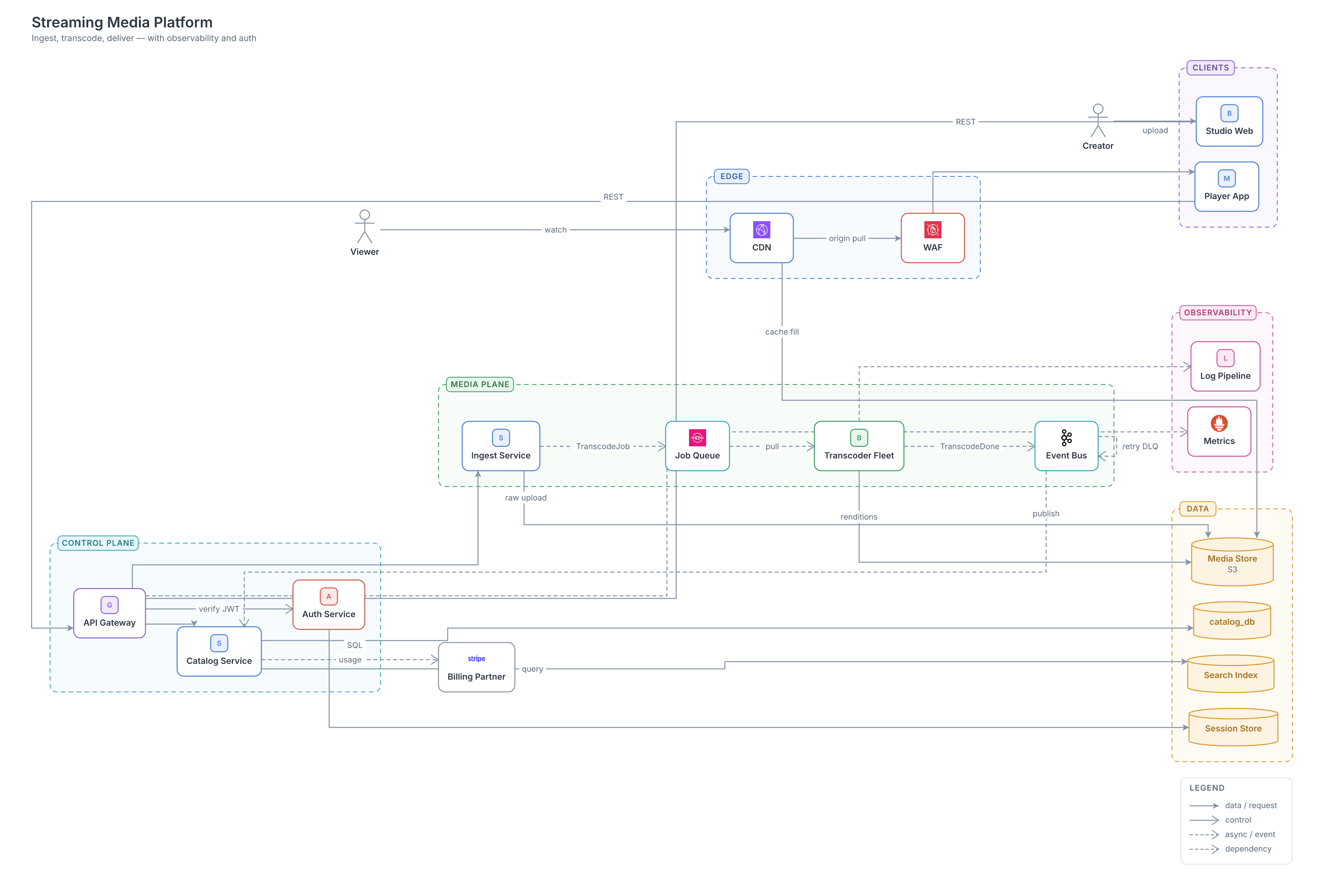This screenshot has height=896, width=1324.
Task: Click the B badge on Studio Web
Action: click(x=1229, y=113)
